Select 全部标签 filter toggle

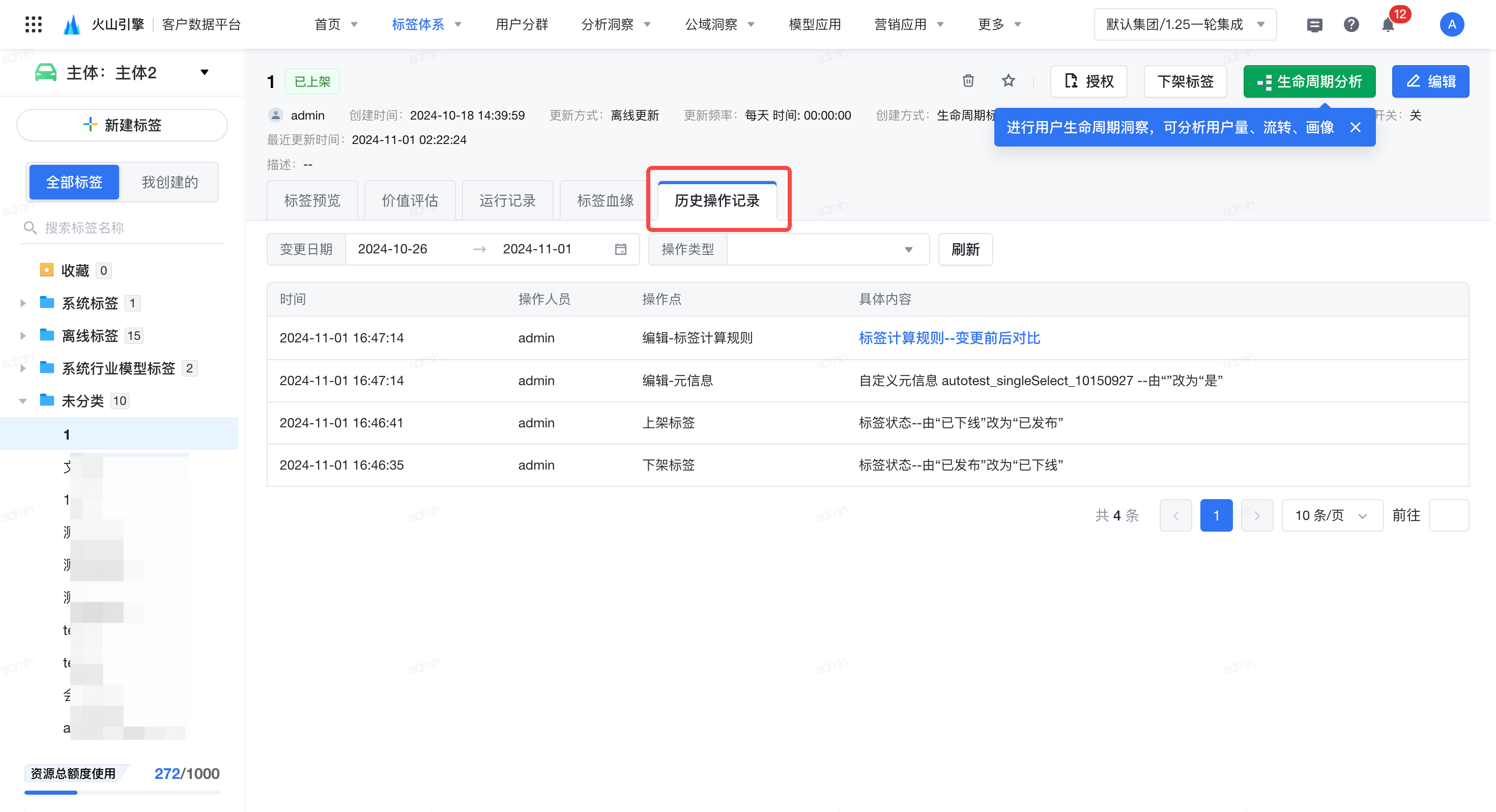tap(74, 182)
